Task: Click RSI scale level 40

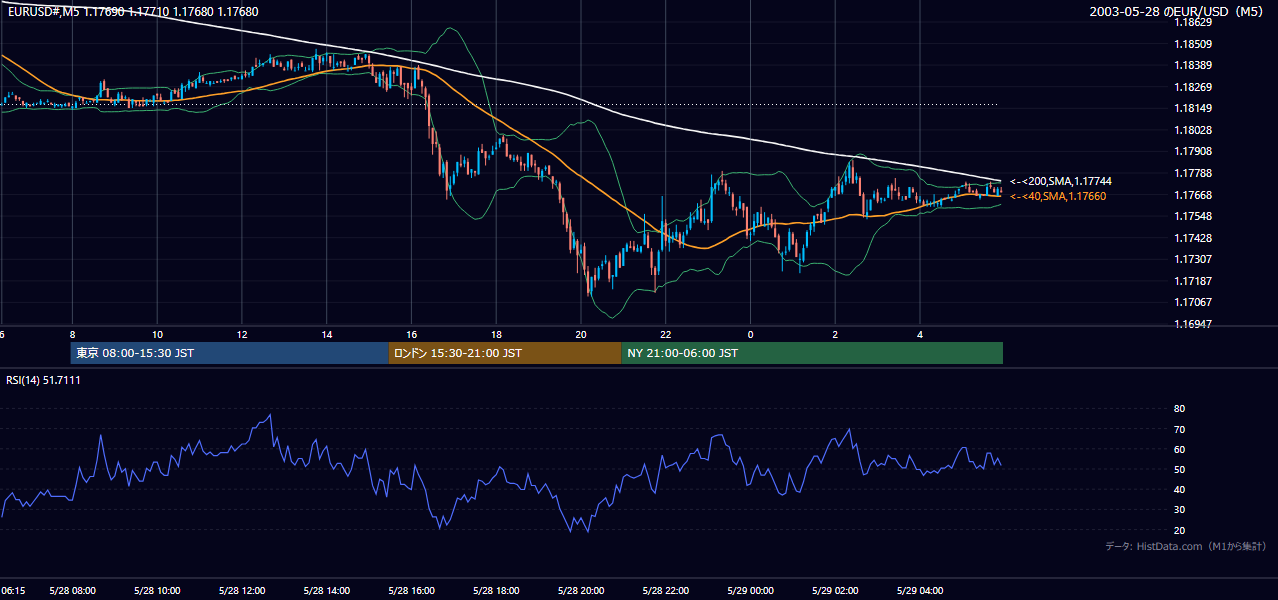Action: coord(1180,490)
